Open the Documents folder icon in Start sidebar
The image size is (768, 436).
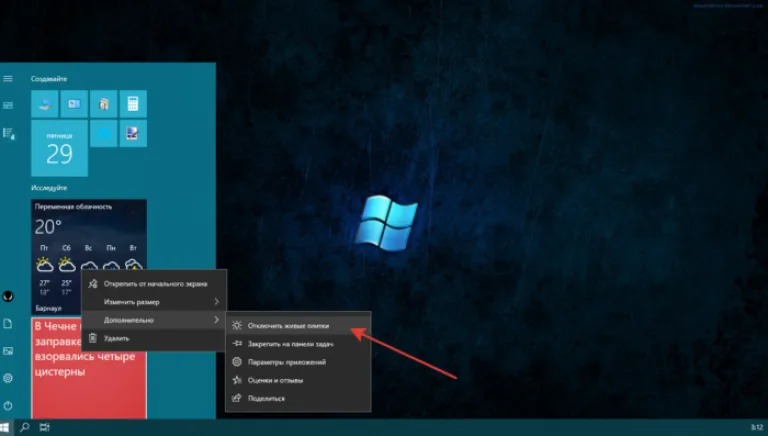[x=8, y=324]
